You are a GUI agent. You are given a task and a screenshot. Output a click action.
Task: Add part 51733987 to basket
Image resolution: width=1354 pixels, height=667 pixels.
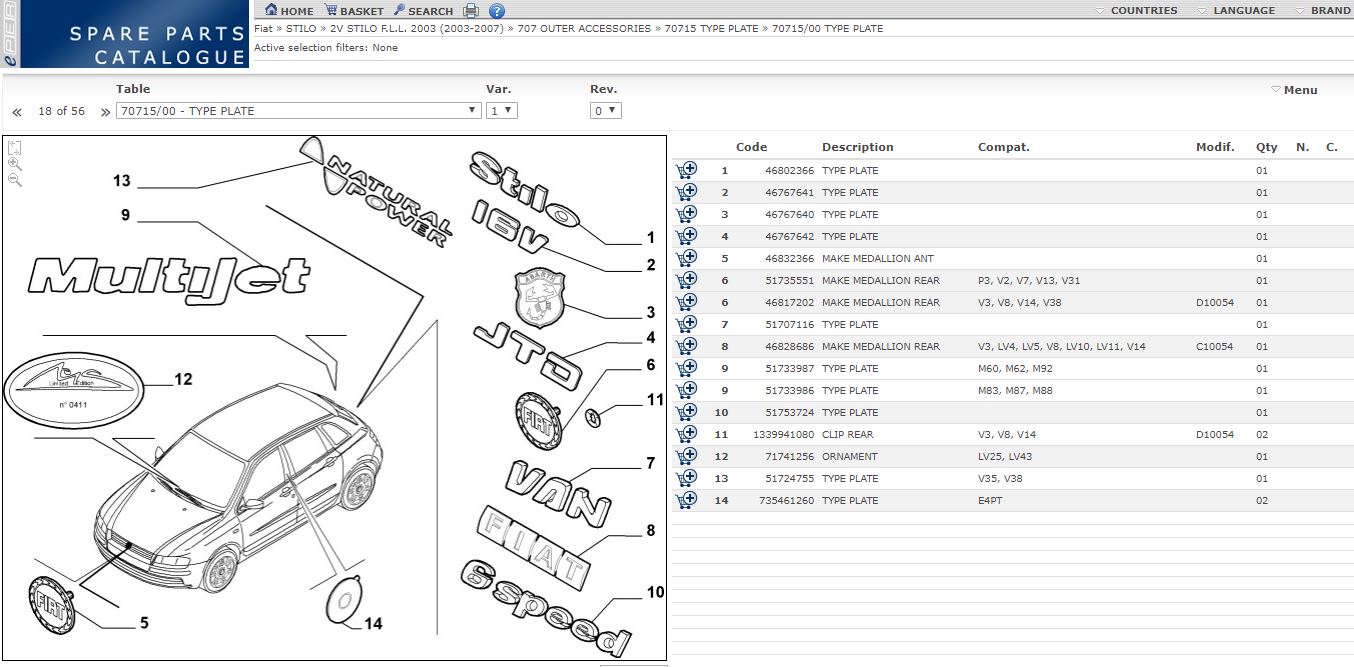(x=686, y=368)
